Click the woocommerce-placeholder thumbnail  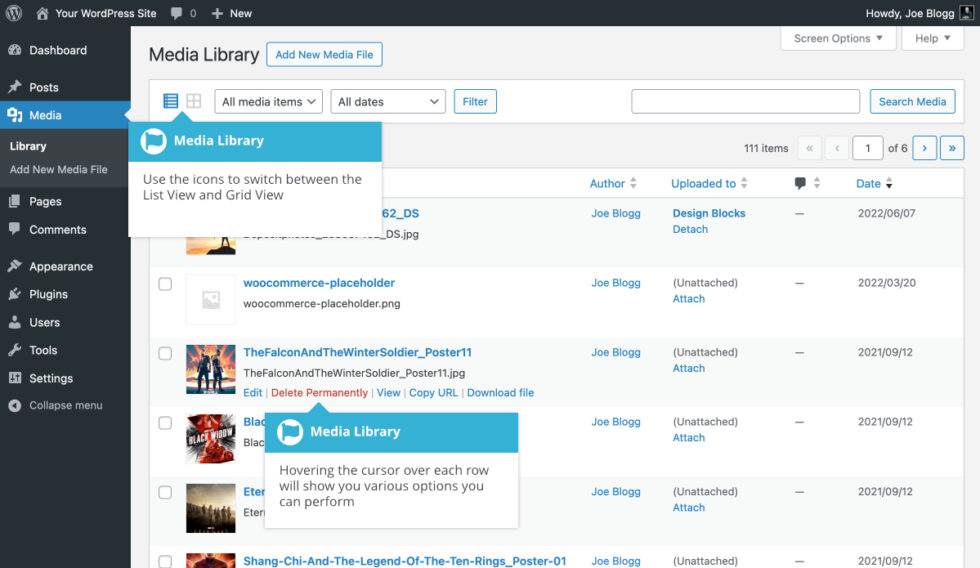point(211,300)
